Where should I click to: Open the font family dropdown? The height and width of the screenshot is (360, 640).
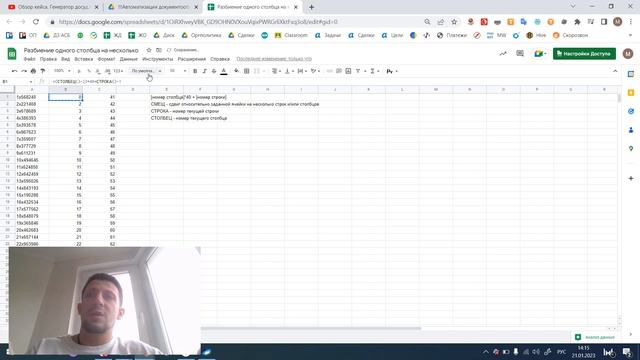[147, 71]
